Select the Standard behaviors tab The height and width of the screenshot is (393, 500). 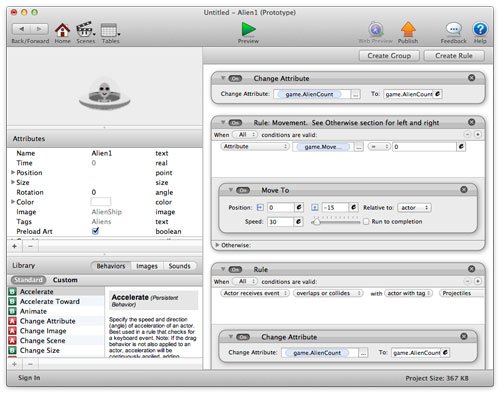(28, 280)
